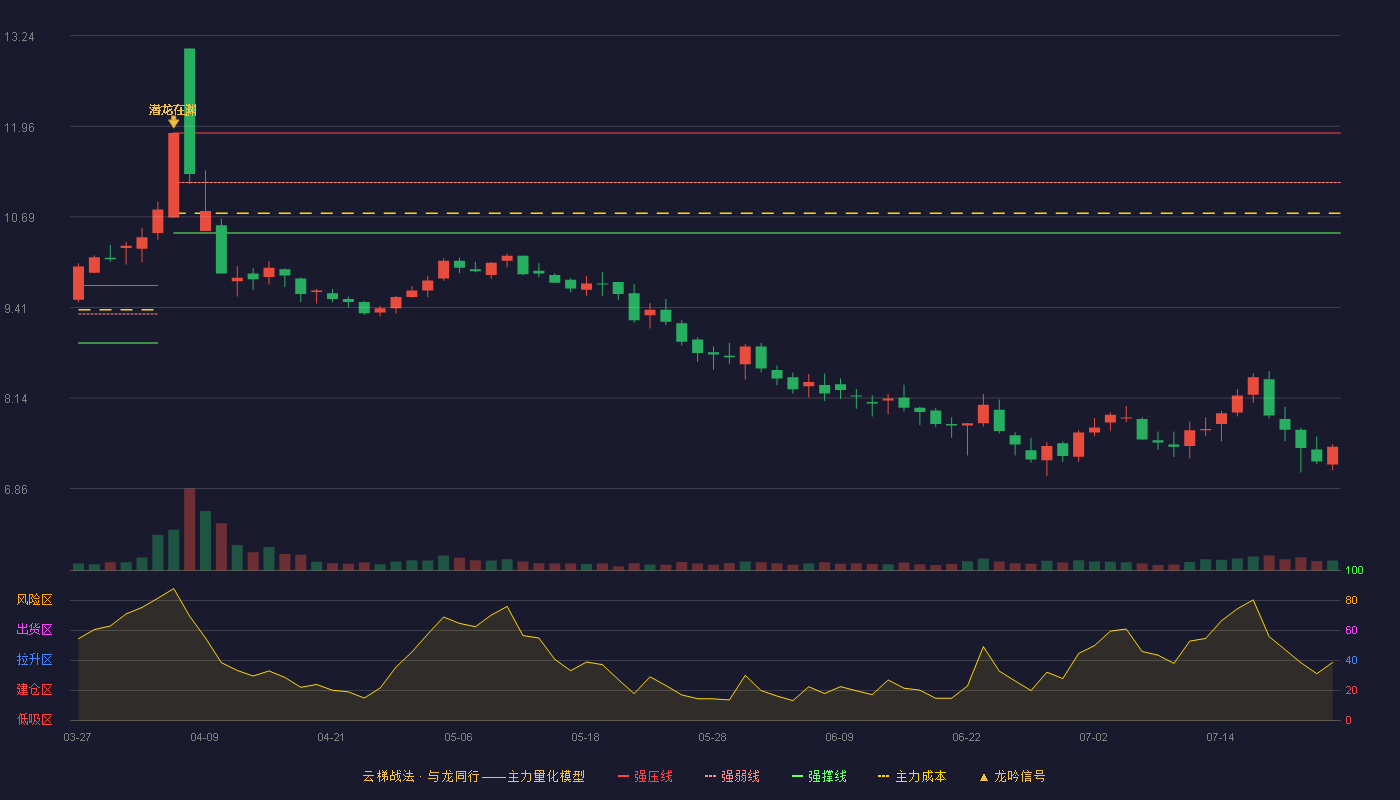This screenshot has width=1400, height=800.
Task: Toggle the 强压线 legend entry
Action: coord(645,776)
